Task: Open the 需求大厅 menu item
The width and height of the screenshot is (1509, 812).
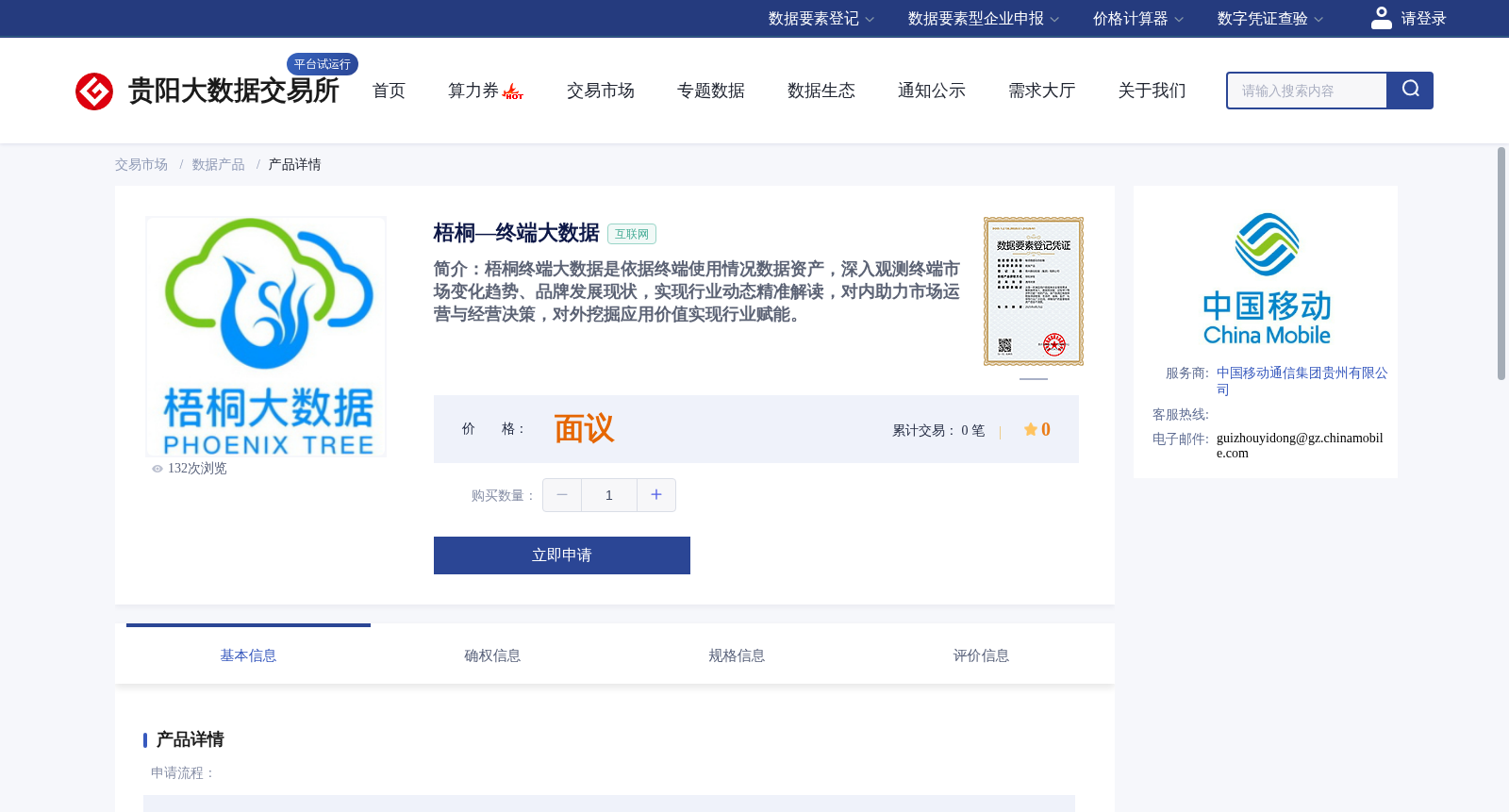Action: (x=1042, y=91)
